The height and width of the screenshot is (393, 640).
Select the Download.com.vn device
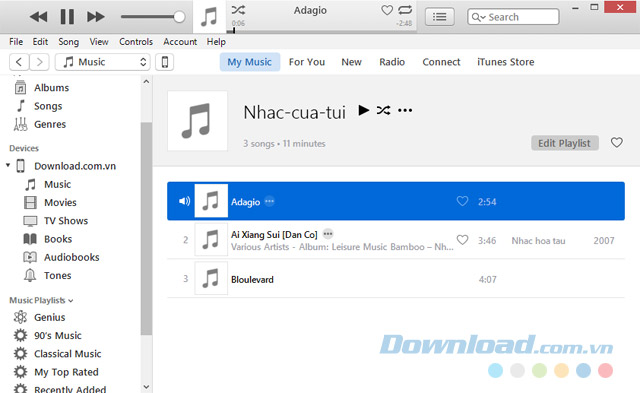[75, 166]
